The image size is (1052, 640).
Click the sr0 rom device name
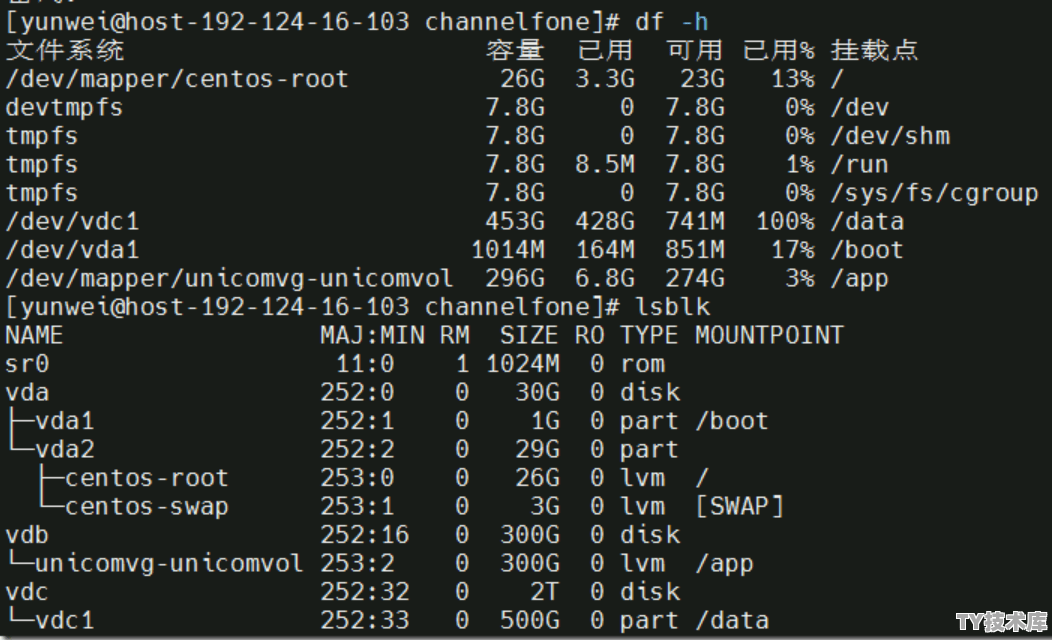(x=27, y=364)
